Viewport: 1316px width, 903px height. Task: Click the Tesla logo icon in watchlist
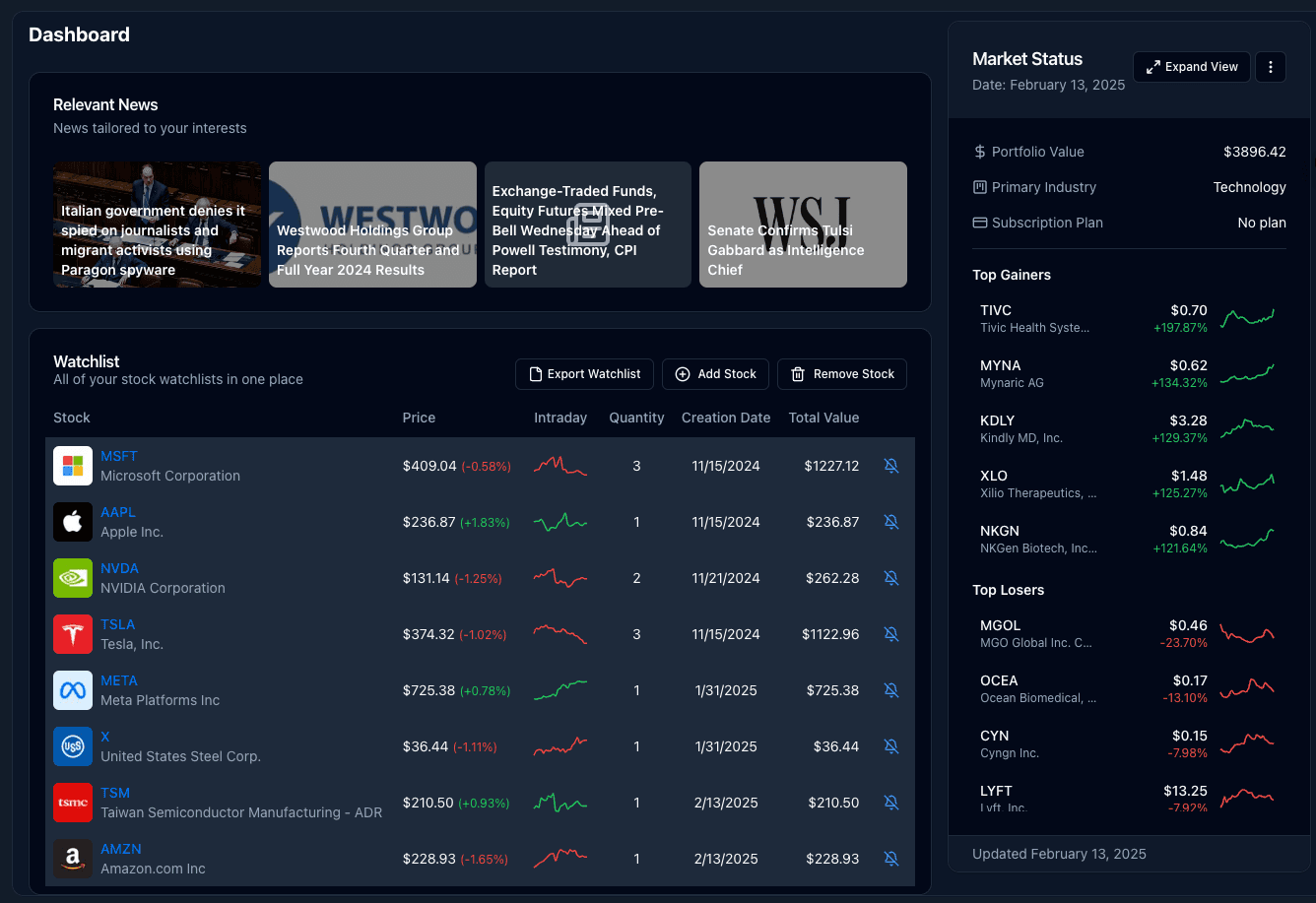pyautogui.click(x=73, y=634)
